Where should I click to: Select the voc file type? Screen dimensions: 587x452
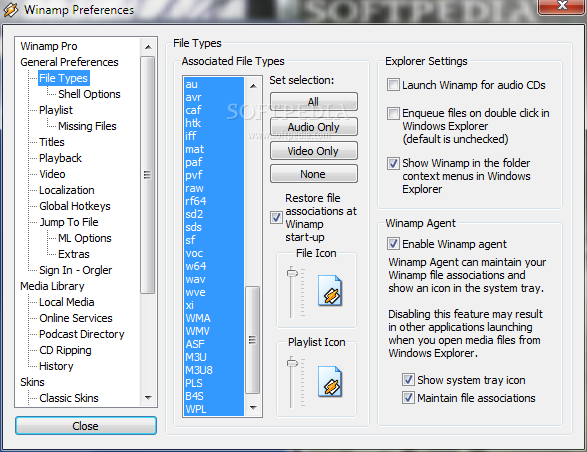pos(214,253)
